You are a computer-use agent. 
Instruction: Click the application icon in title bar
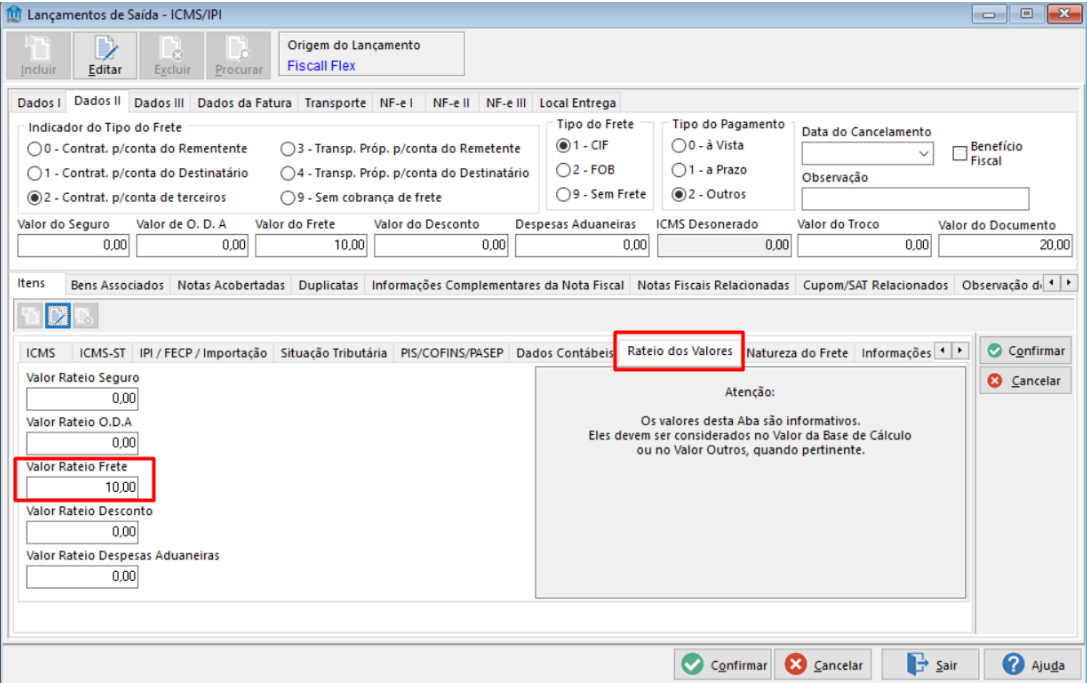click(x=14, y=14)
